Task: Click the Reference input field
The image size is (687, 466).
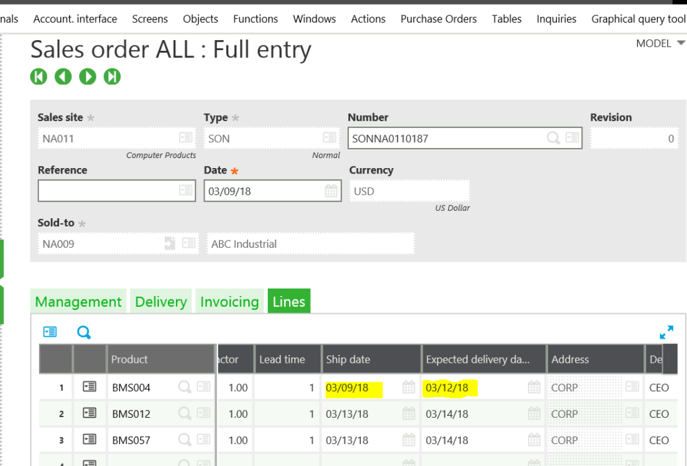Action: (x=107, y=191)
